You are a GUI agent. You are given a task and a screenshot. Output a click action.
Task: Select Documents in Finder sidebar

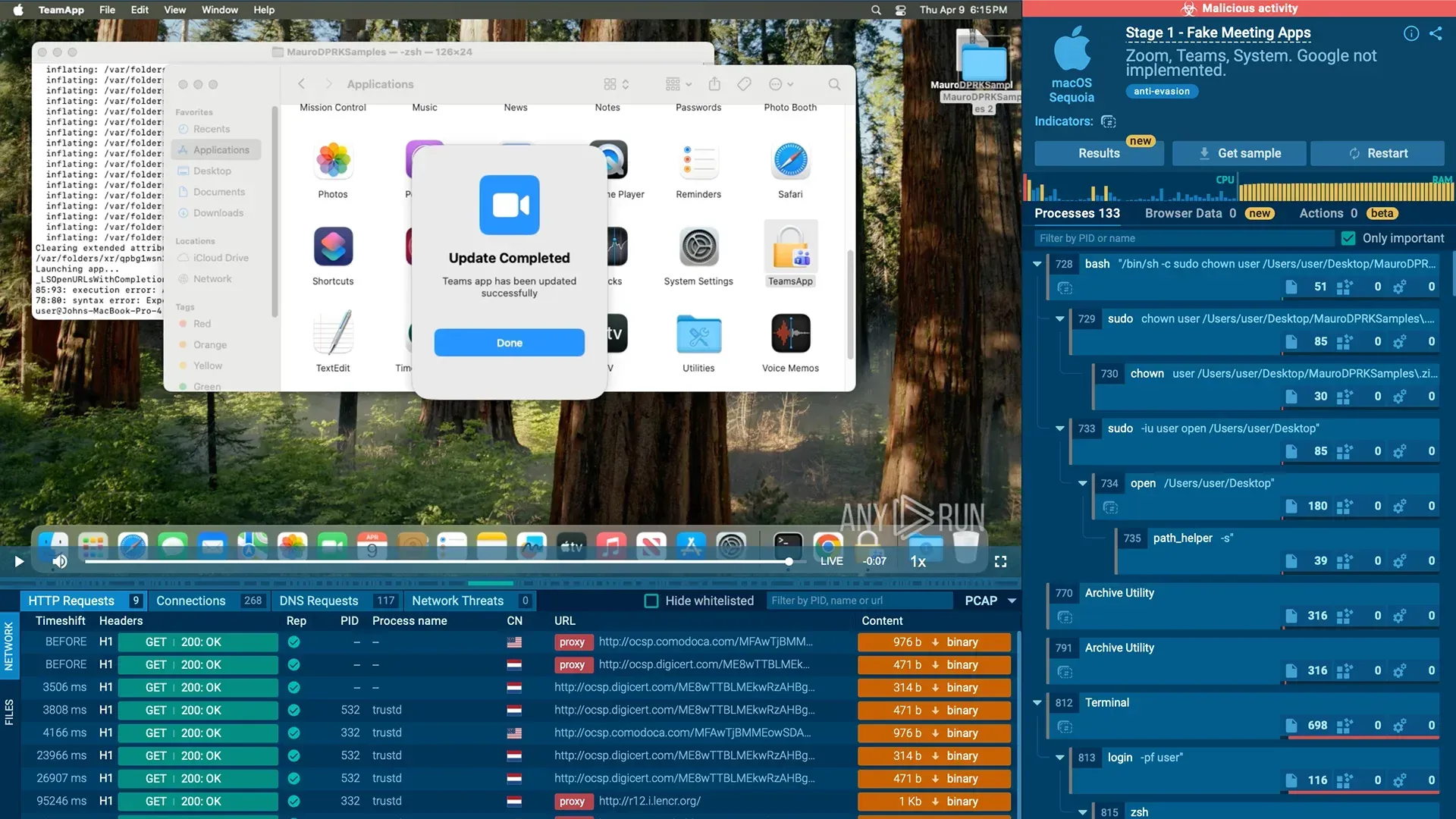[x=218, y=192]
